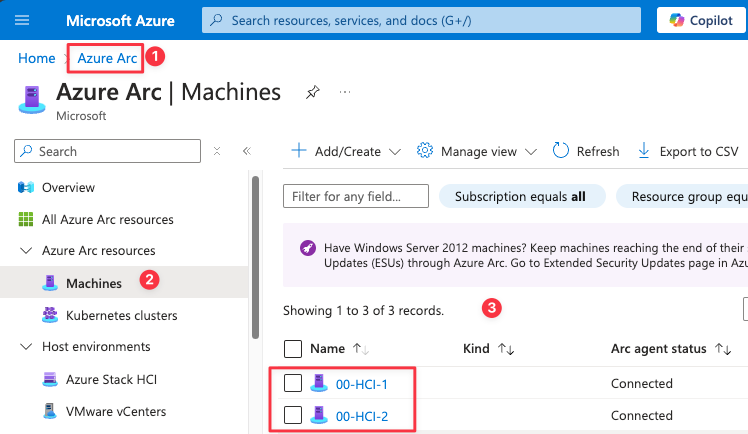Go to Home breadcrumb
Image resolution: width=748 pixels, height=434 pixels.
37,58
